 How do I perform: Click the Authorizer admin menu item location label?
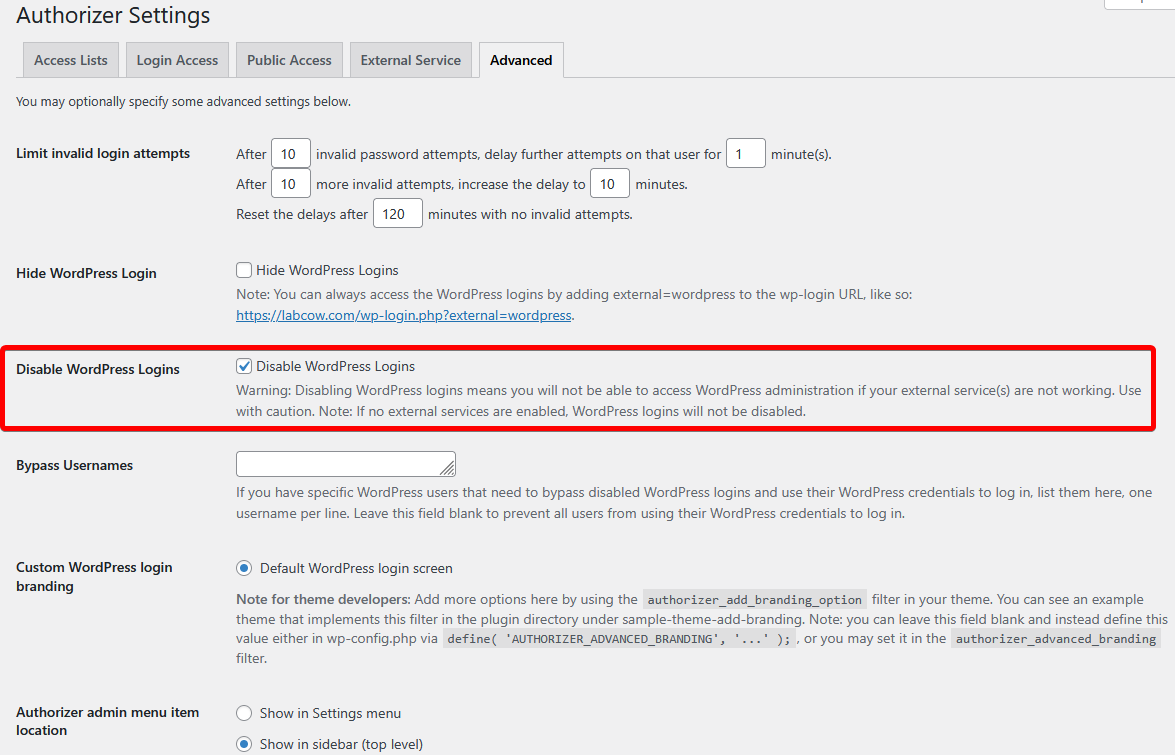[107, 721]
